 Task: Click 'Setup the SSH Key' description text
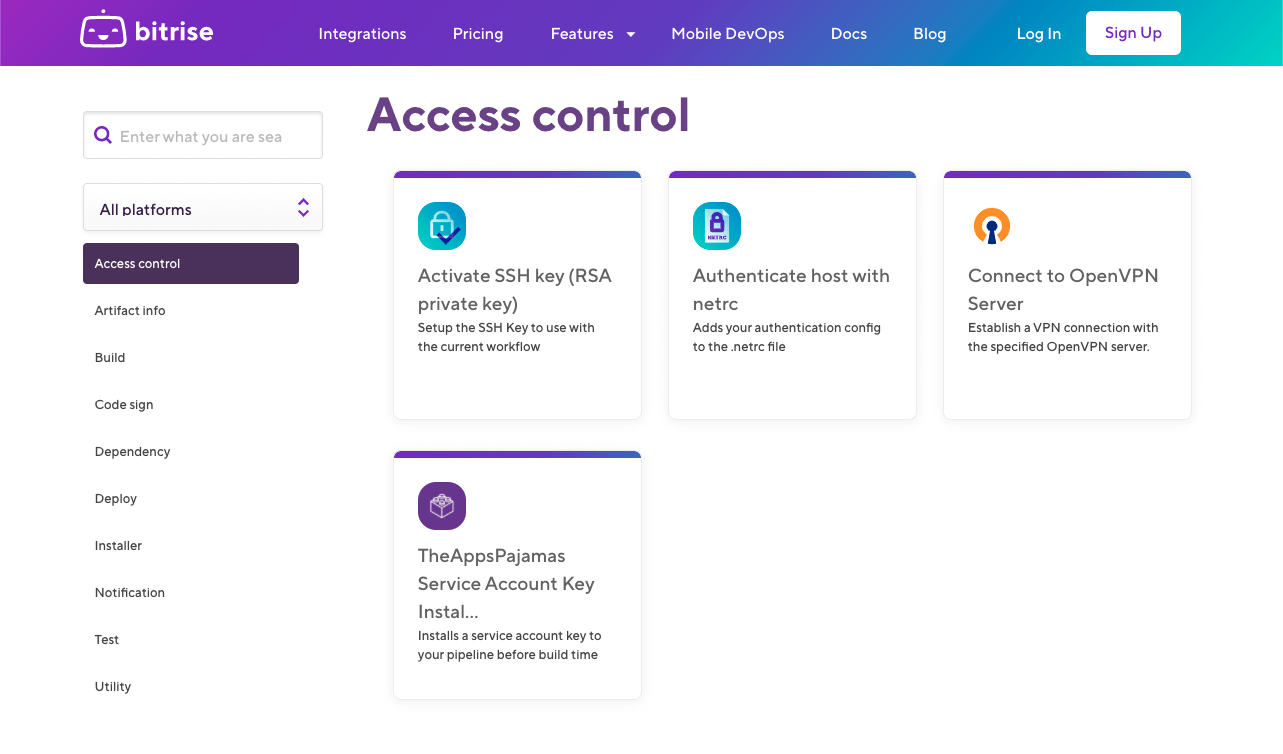point(506,337)
